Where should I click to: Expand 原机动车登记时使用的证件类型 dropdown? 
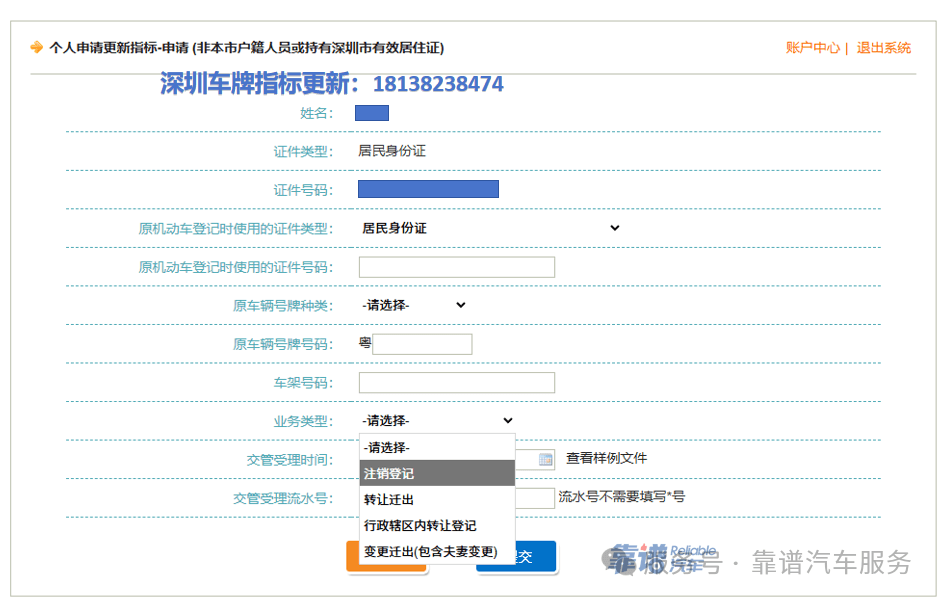[x=490, y=228]
